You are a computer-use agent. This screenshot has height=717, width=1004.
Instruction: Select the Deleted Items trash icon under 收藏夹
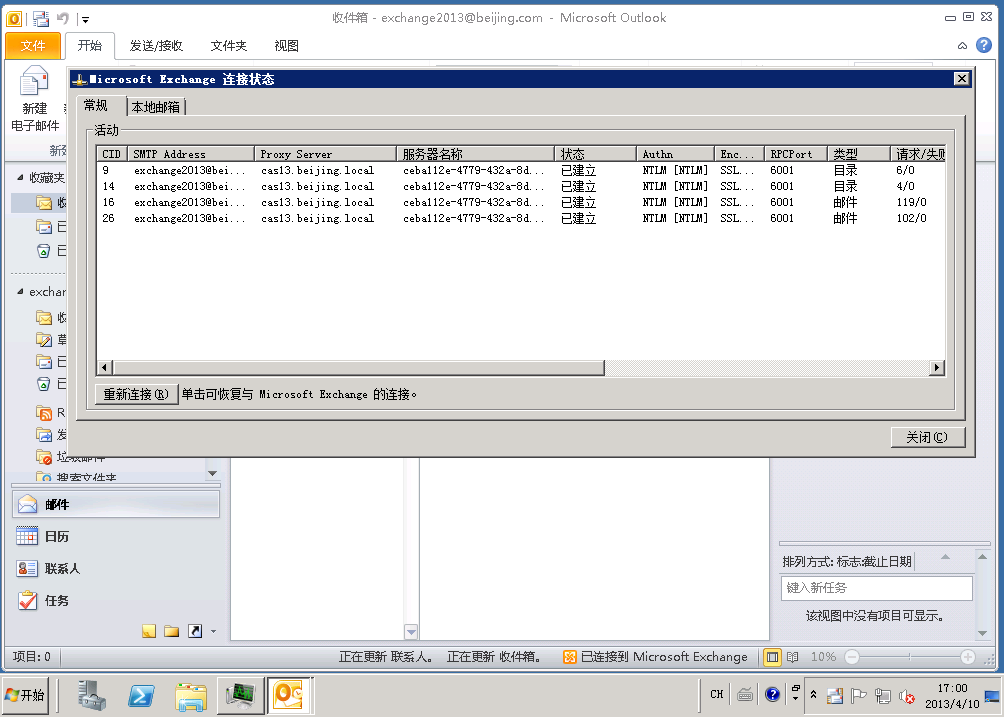click(x=44, y=250)
